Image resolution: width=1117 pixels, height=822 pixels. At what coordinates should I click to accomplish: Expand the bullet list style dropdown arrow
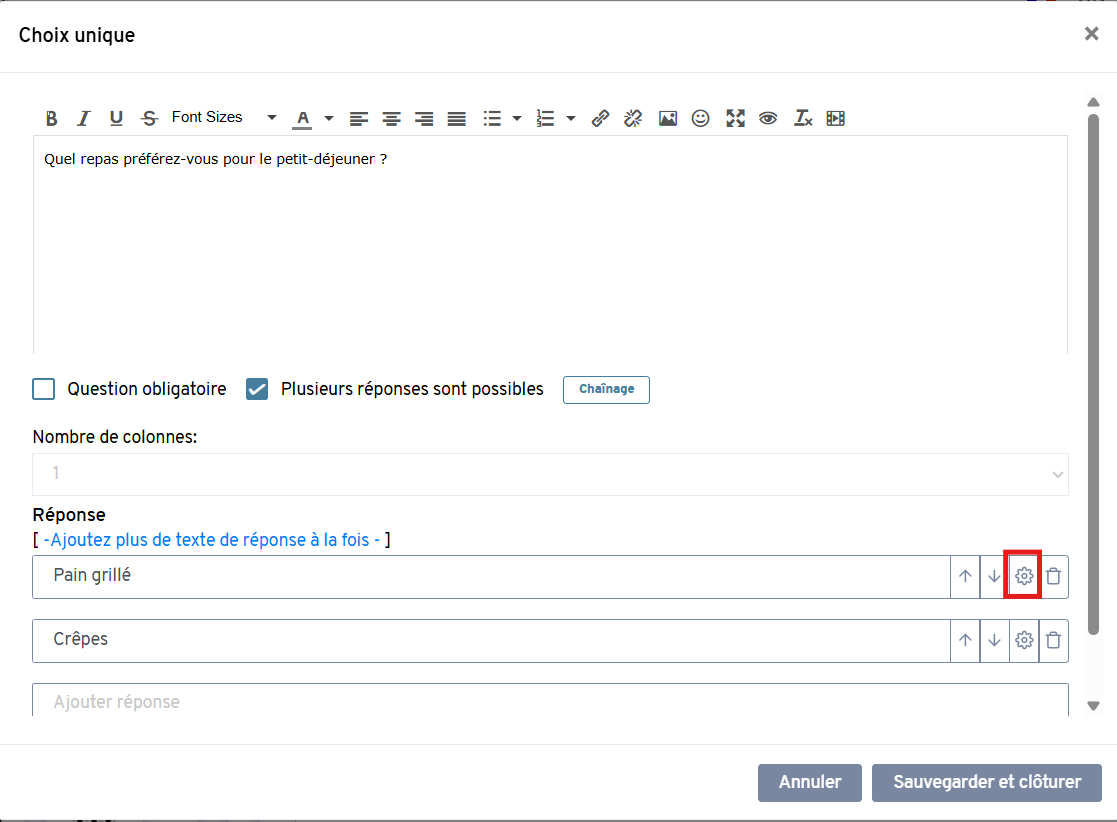click(517, 118)
